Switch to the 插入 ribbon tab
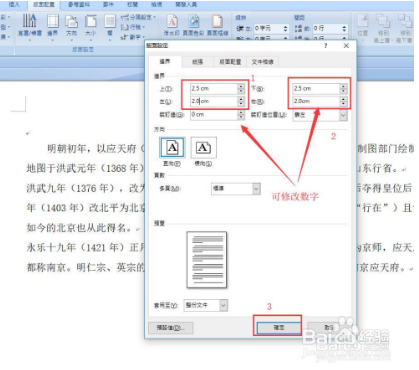The width and height of the screenshot is (419, 370). [14, 5]
